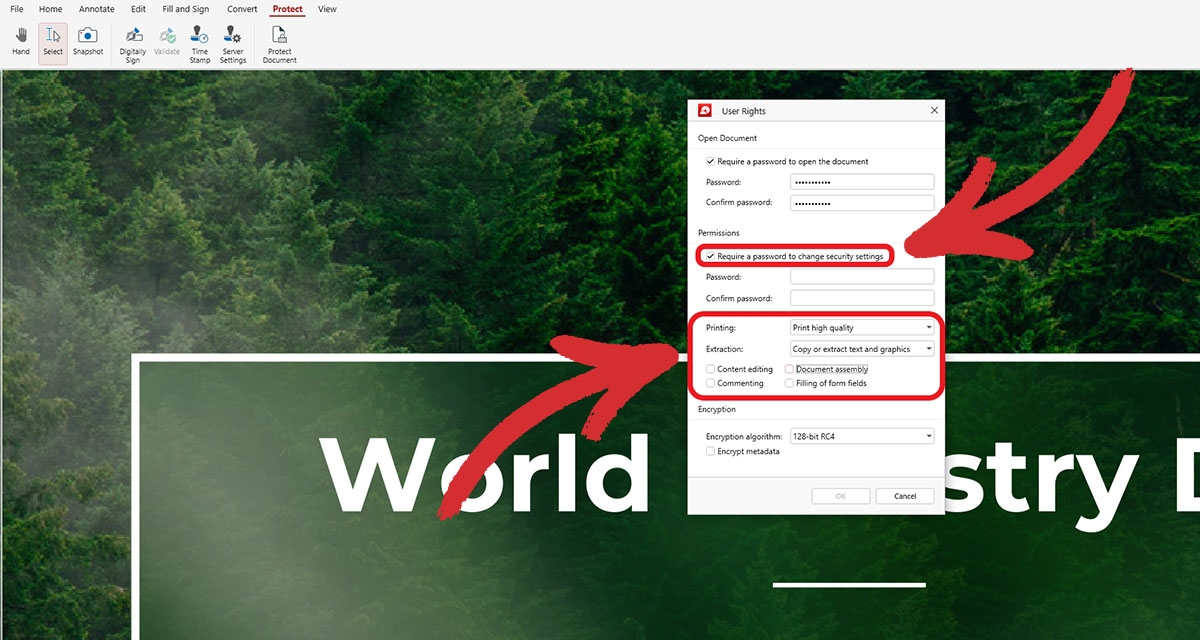The width and height of the screenshot is (1200, 640).
Task: Check Filling of form fields
Action: [x=789, y=383]
